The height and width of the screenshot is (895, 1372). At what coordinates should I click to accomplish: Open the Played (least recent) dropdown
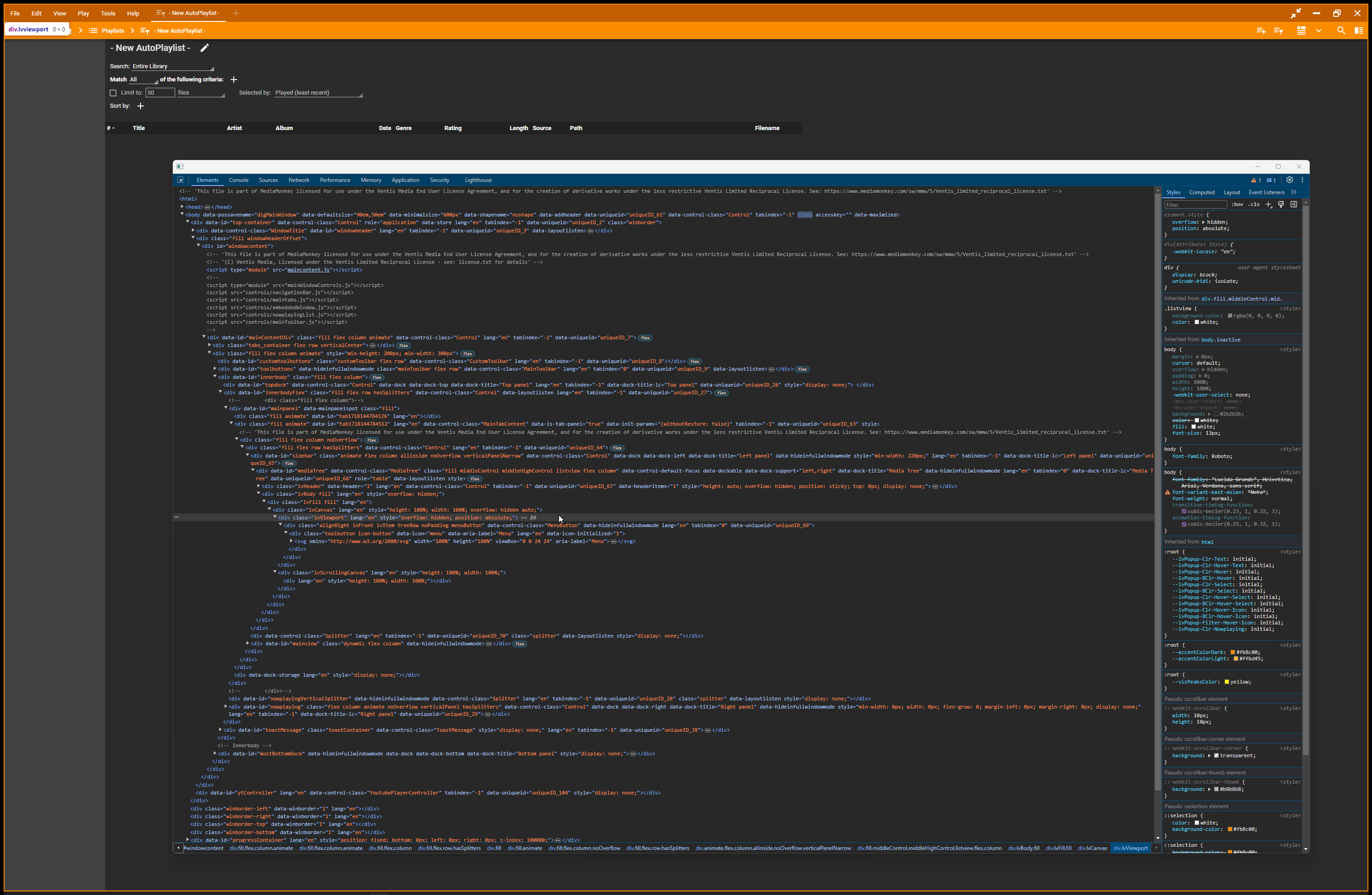(x=318, y=93)
